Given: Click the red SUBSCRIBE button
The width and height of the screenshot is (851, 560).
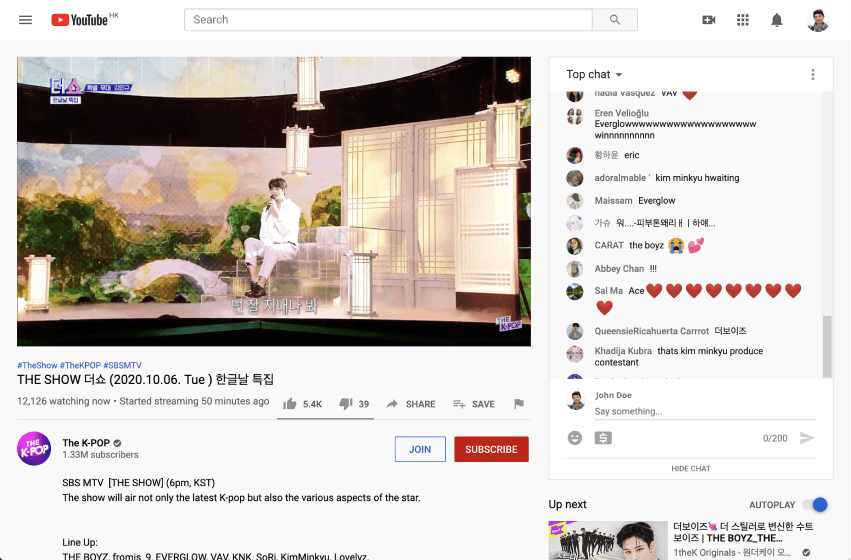Looking at the screenshot, I should 491,449.
